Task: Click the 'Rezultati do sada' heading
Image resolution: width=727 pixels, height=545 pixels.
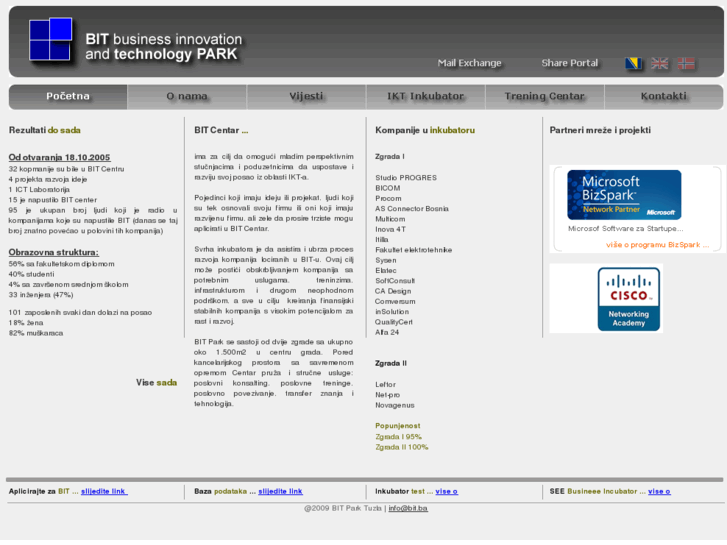Action: pos(45,130)
